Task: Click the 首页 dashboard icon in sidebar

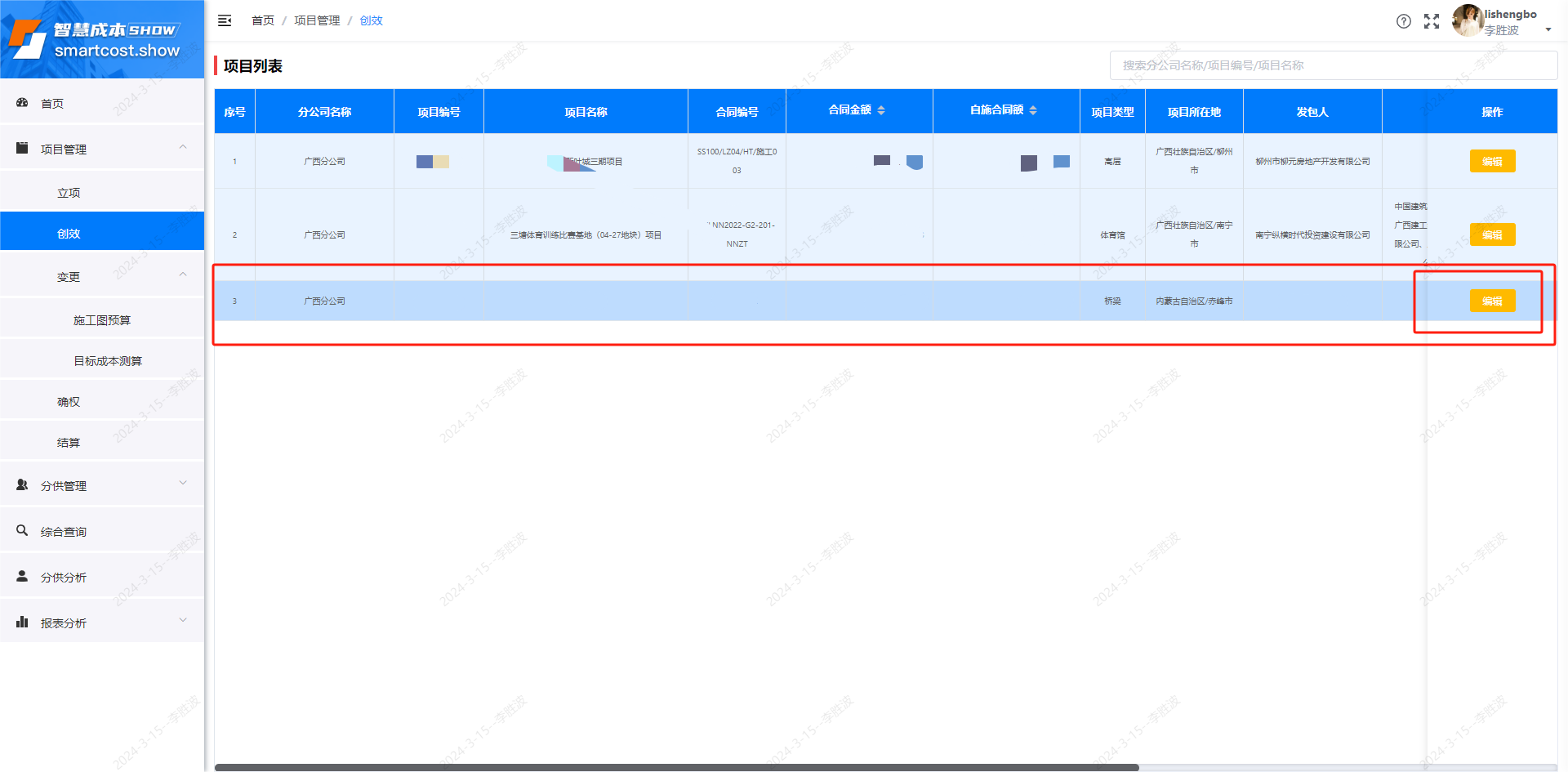Action: [22, 103]
